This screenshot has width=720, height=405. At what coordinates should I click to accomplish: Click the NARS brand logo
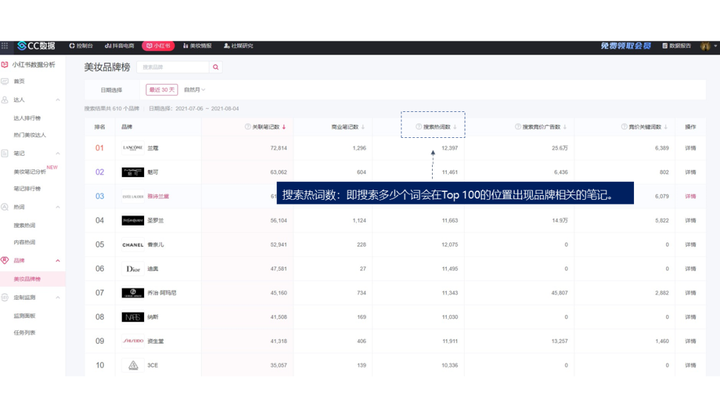[133, 317]
